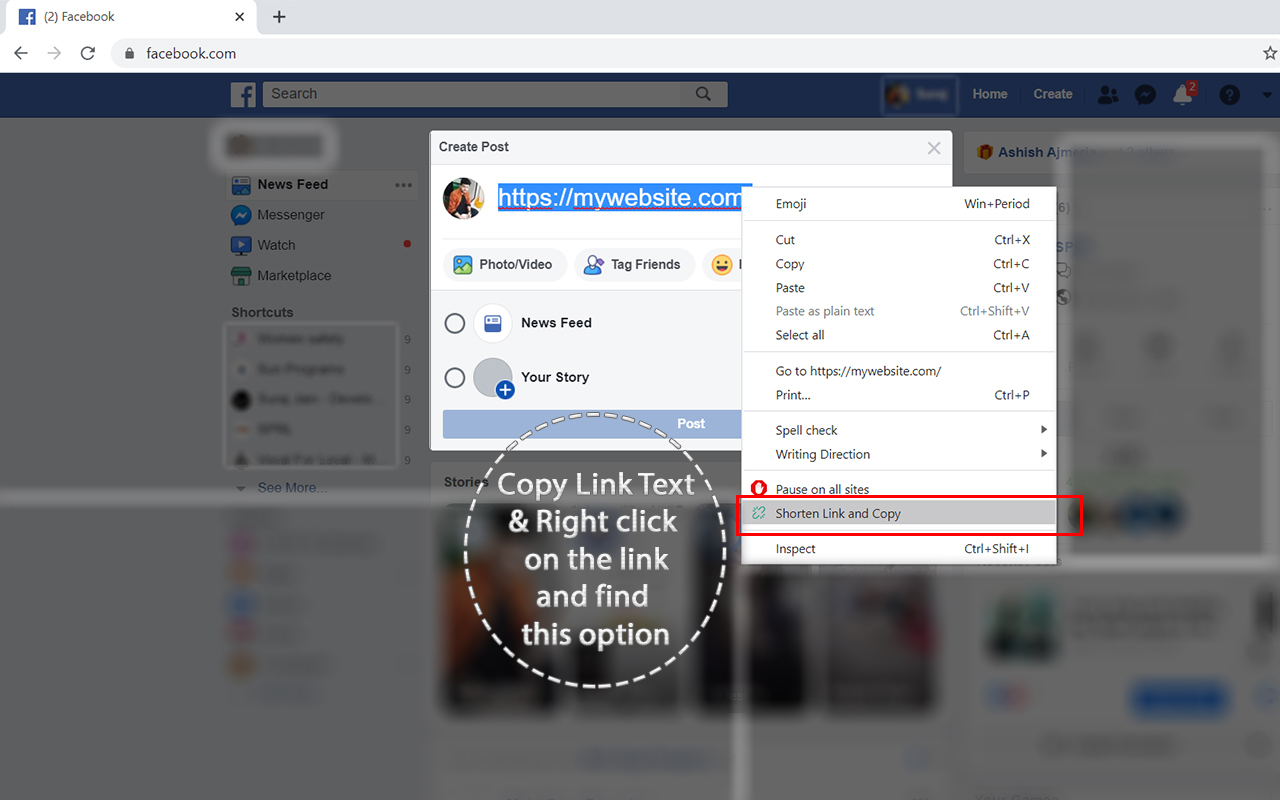Select Inspect from the context menu
Screen dimensions: 1280x800
coord(795,548)
